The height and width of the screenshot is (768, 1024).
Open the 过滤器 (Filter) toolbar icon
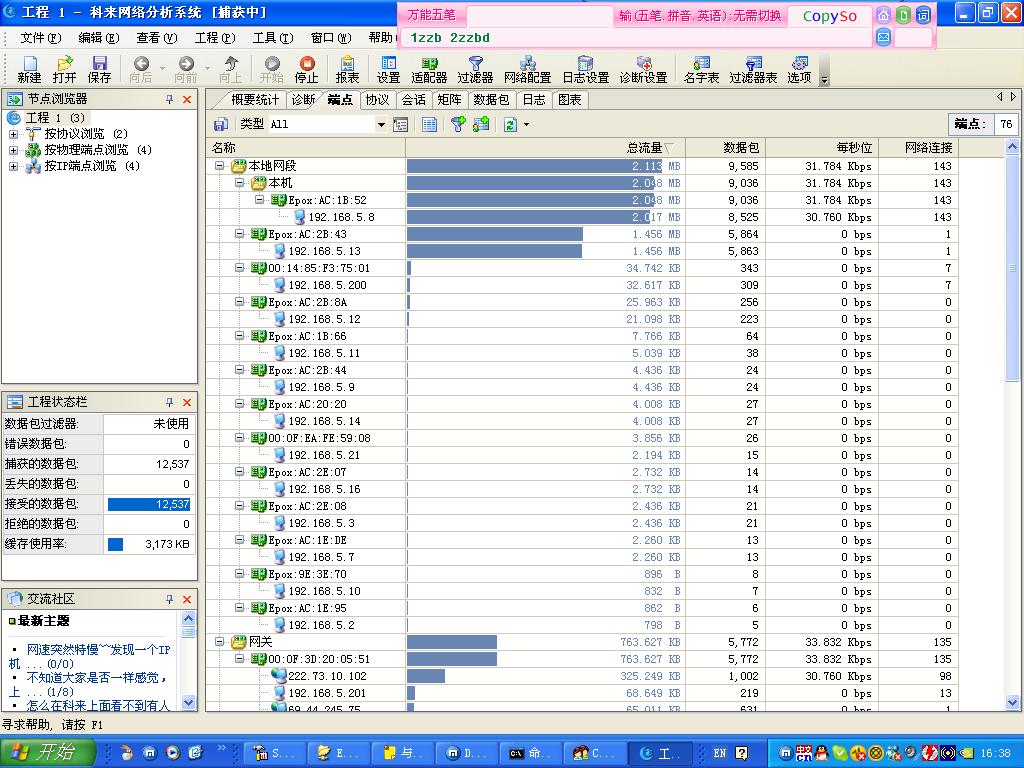tap(475, 69)
